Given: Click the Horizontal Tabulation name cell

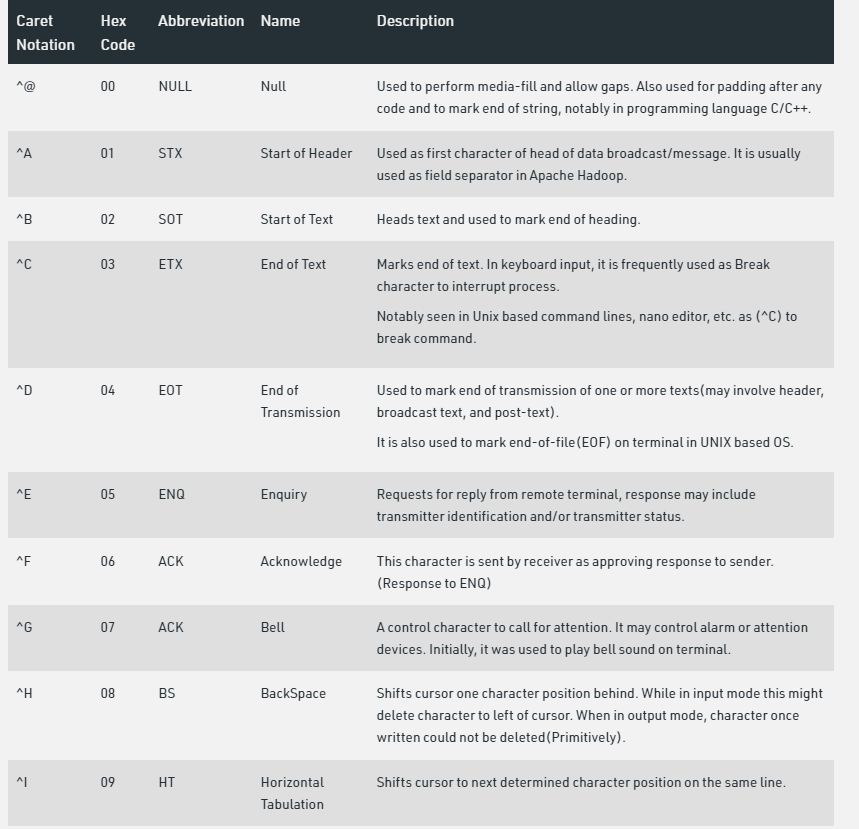Looking at the screenshot, I should pos(292,793).
